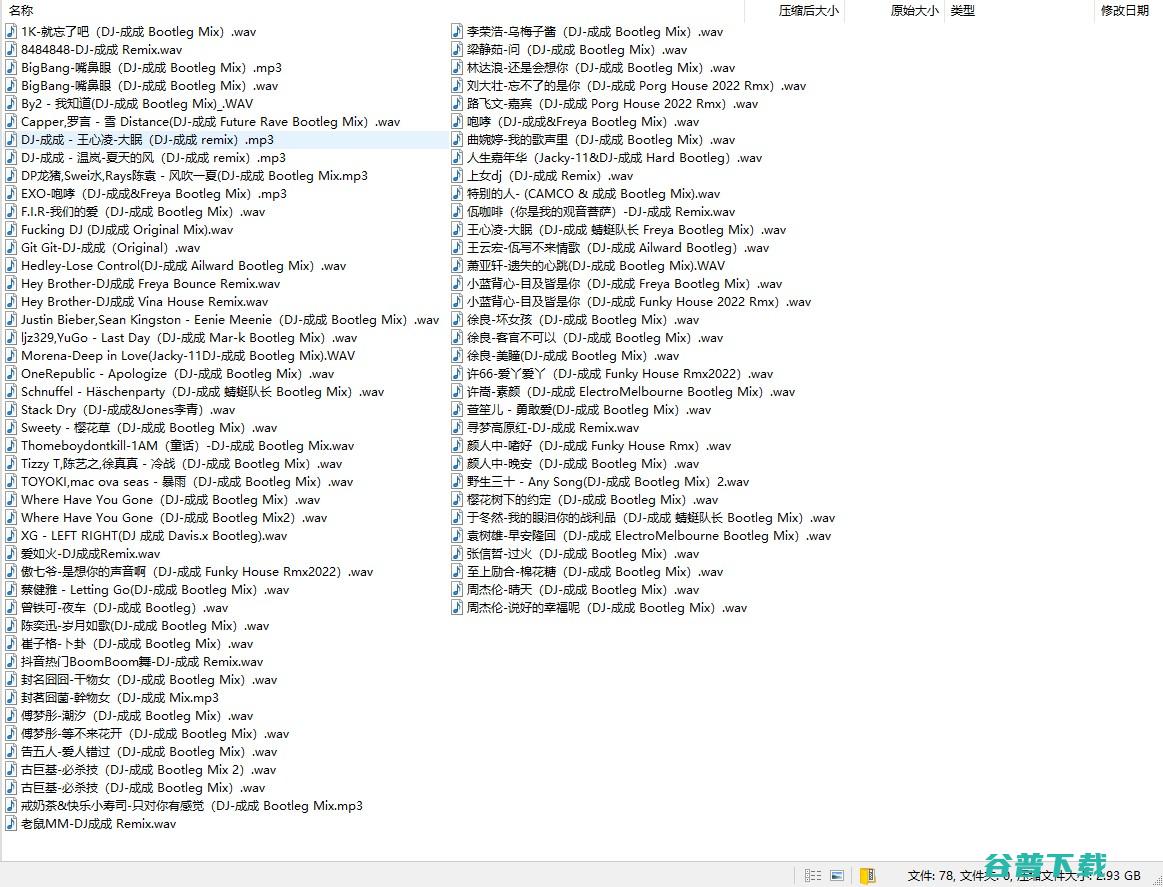Select file Thomeboydontkill-1AM（童话）

coord(188,446)
